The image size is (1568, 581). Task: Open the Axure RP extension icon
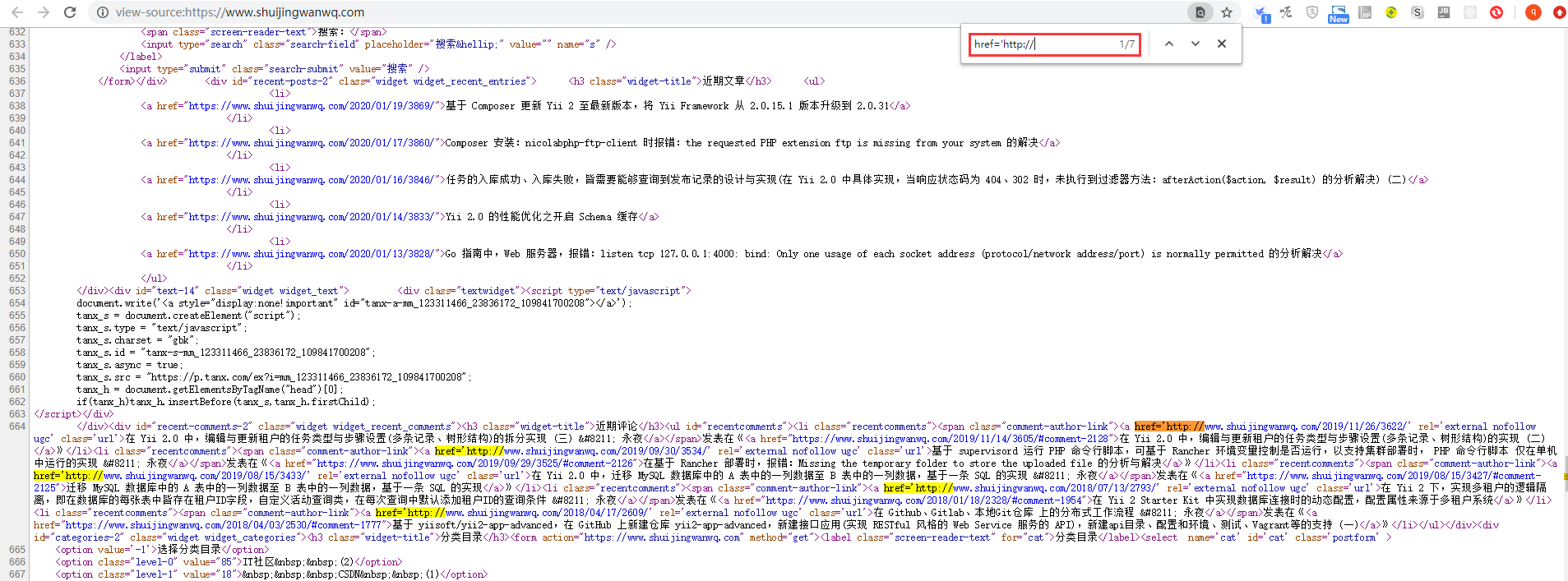tap(1365, 12)
